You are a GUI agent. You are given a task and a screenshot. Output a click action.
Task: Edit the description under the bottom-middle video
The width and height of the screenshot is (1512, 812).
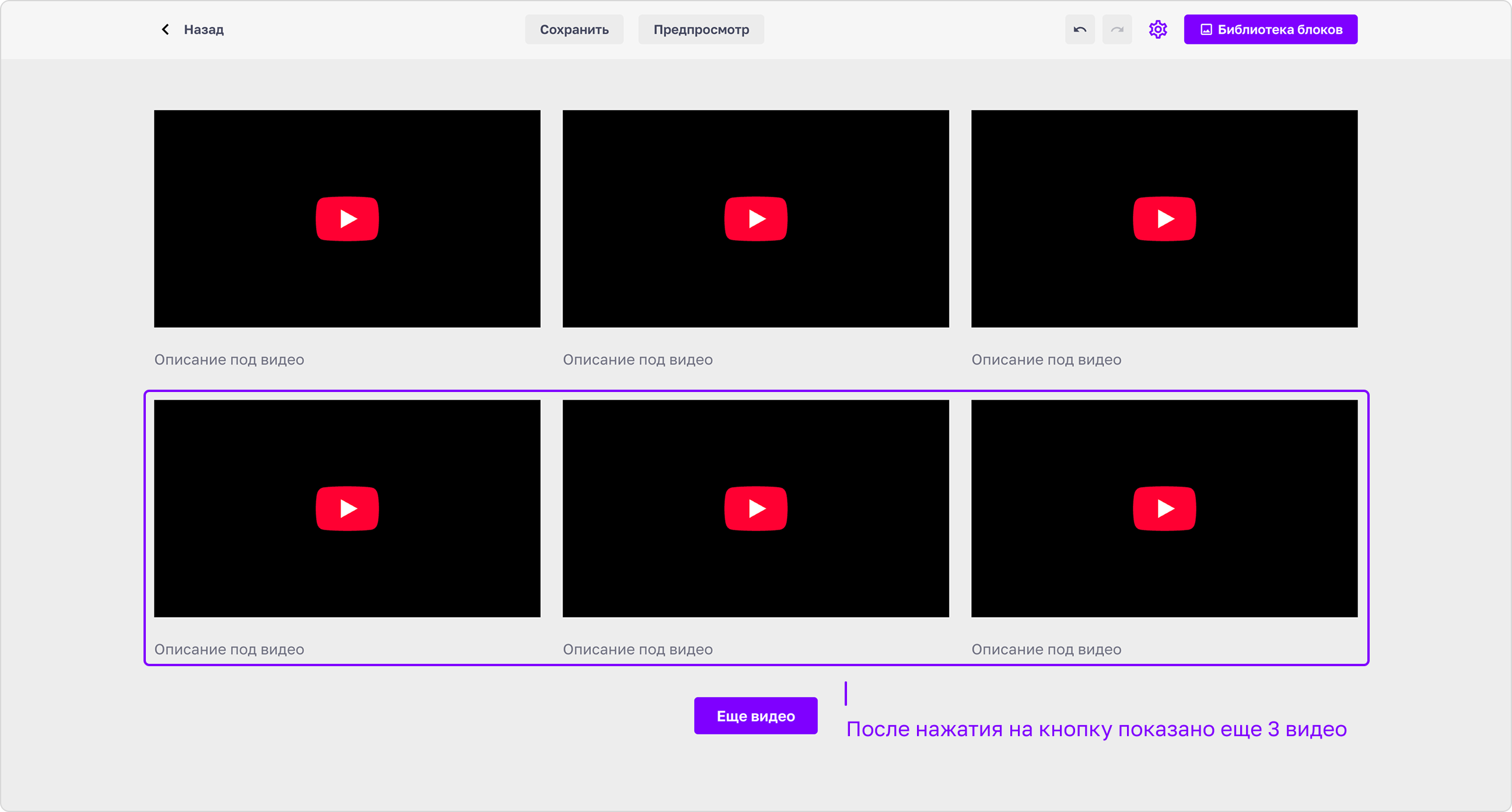tap(638, 649)
